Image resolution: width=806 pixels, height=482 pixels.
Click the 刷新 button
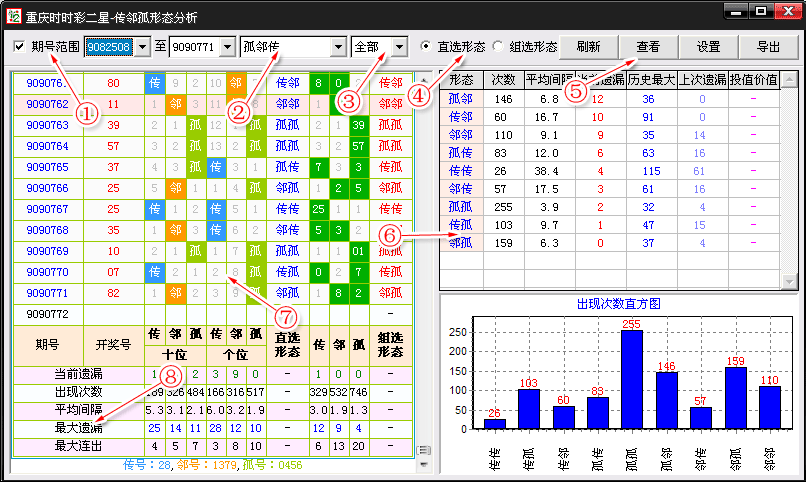coord(588,47)
